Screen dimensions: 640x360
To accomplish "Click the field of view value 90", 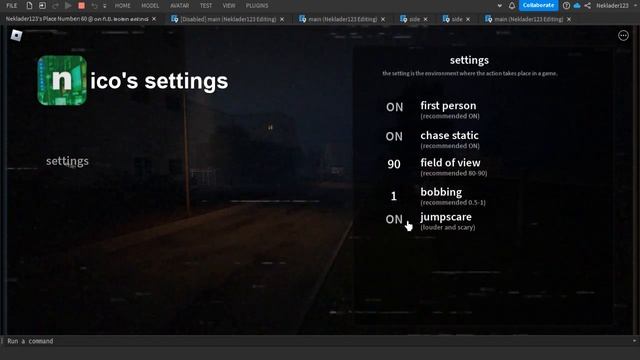I will pos(394,164).
